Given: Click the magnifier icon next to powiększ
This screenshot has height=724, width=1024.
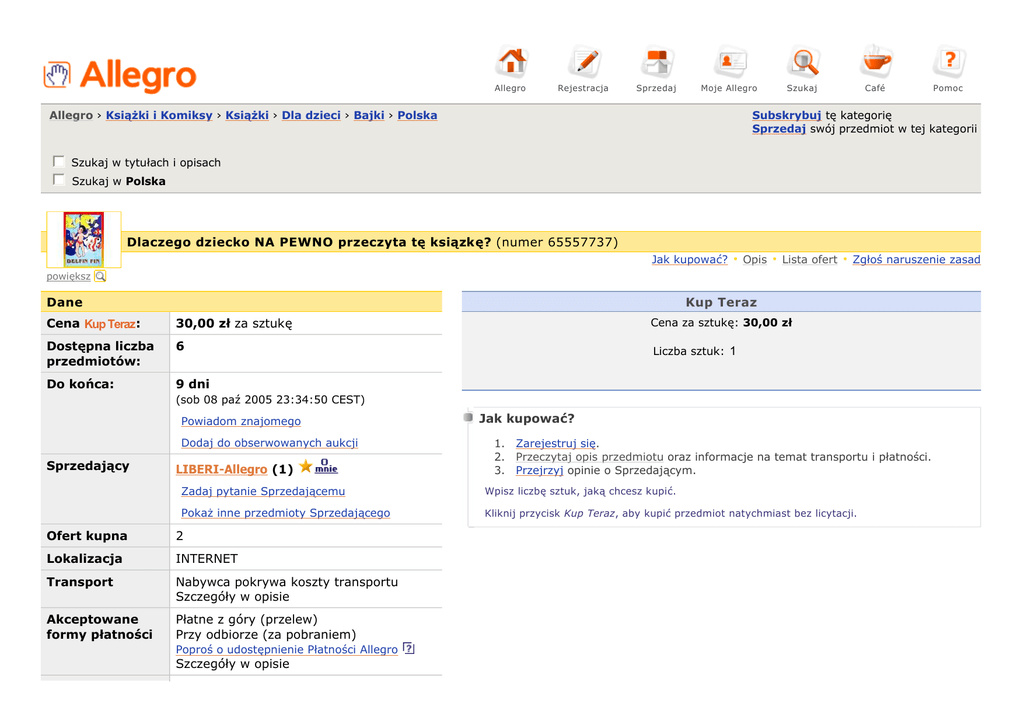Looking at the screenshot, I should coord(100,276).
